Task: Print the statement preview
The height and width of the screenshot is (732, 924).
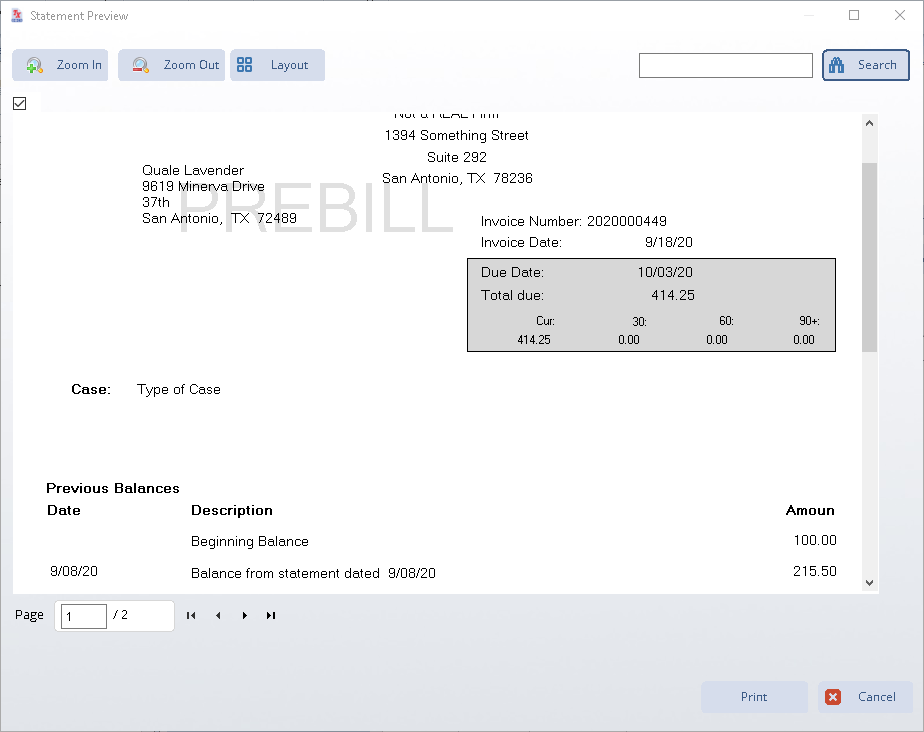Action: pos(754,697)
